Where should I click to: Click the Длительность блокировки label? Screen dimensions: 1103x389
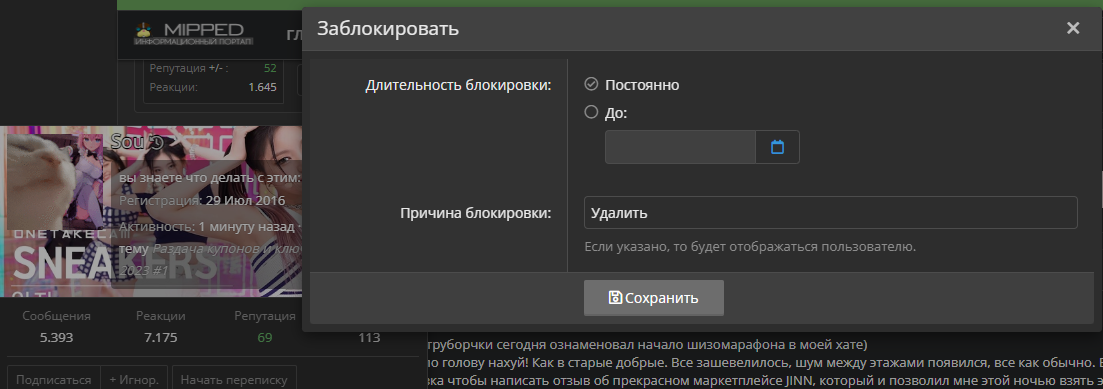tap(458, 85)
